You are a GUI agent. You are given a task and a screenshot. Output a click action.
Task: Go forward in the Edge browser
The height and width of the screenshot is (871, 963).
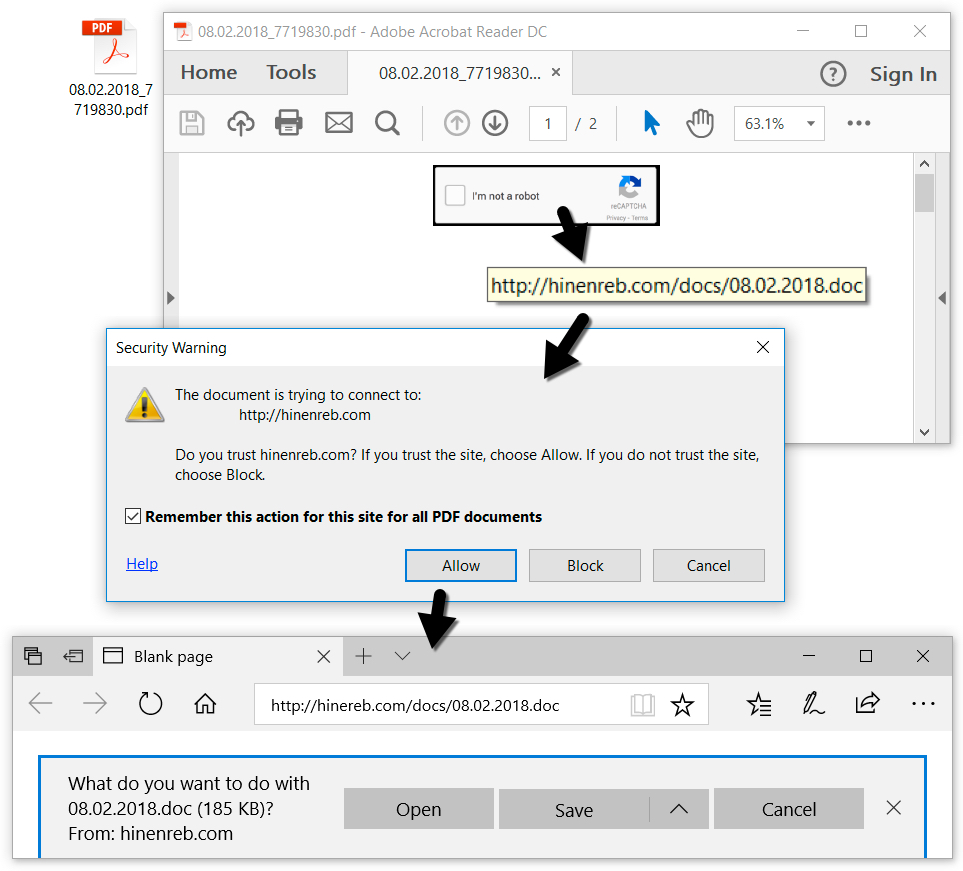(95, 704)
